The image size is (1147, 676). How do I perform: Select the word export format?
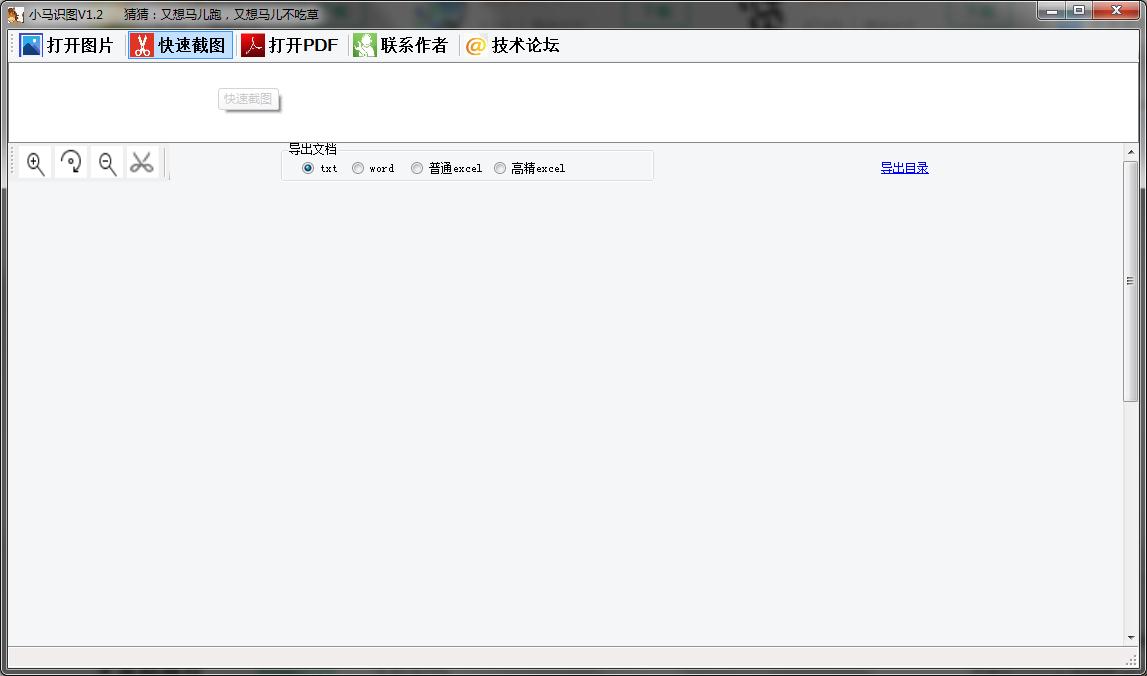(358, 168)
